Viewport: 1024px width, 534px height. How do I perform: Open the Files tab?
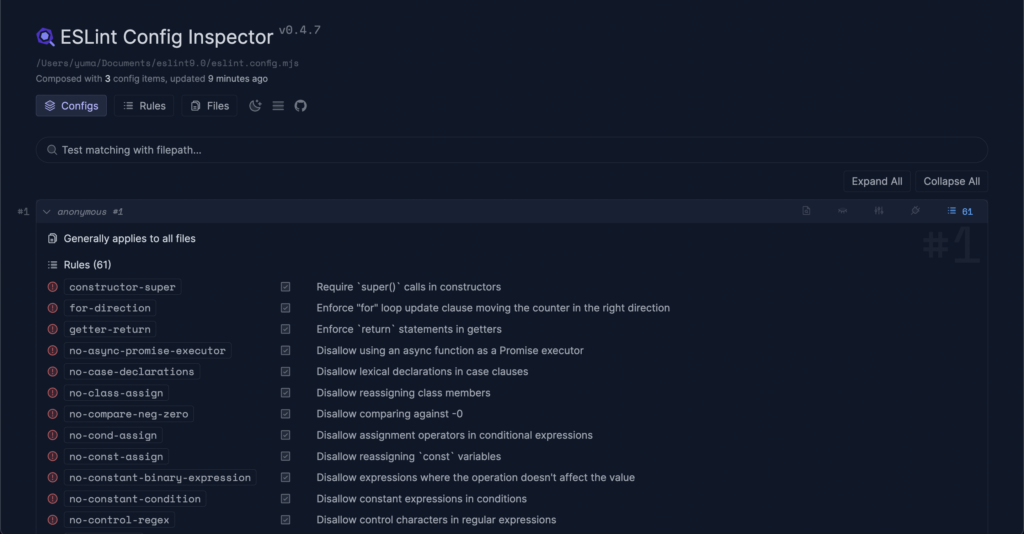(209, 106)
